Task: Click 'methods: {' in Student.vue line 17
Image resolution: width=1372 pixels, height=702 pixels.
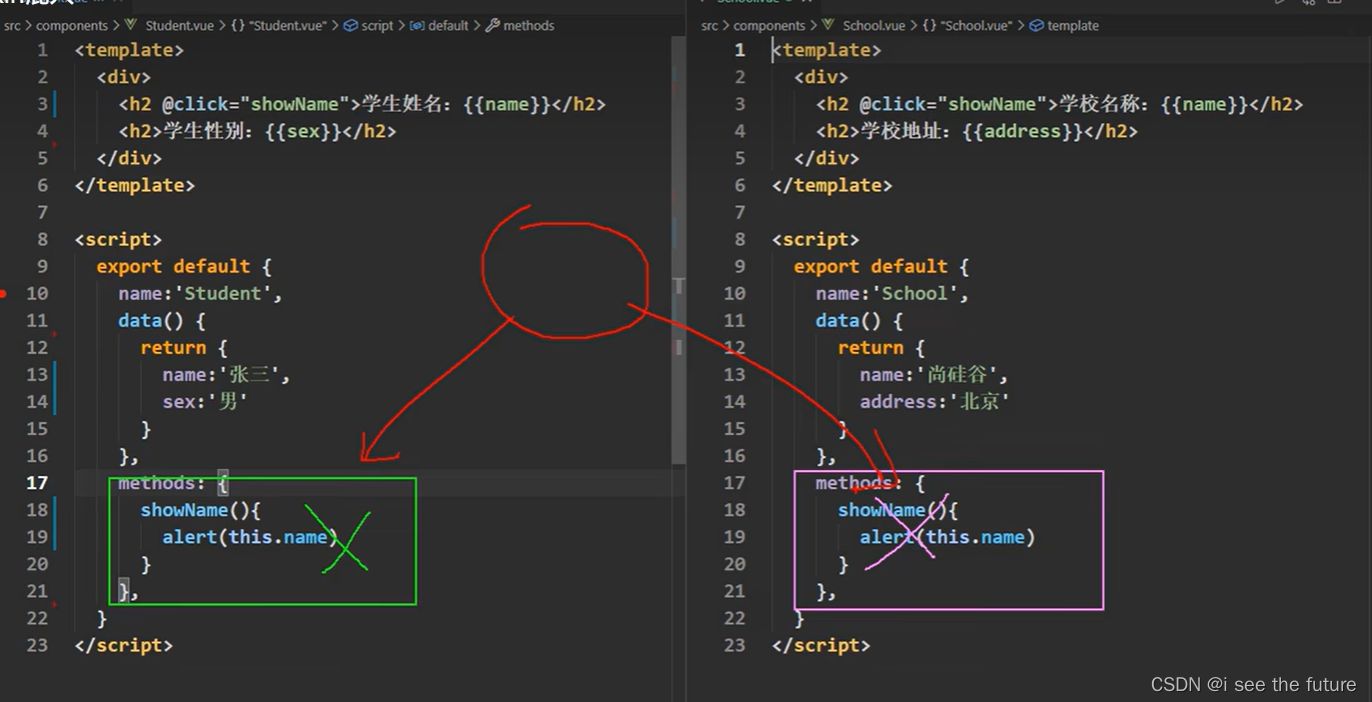Action: [x=173, y=483]
